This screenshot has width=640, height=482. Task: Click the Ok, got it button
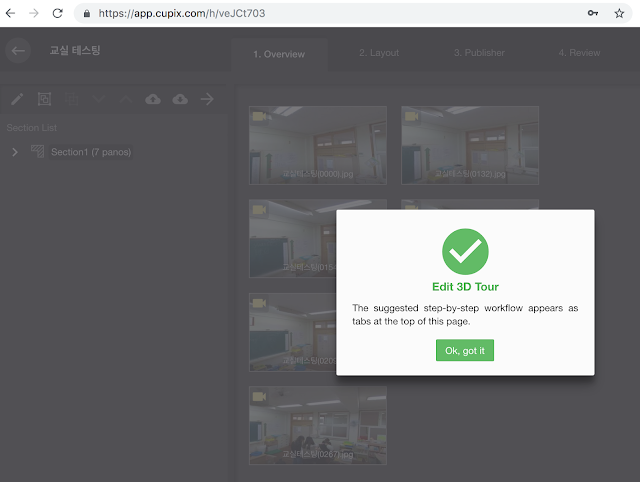tap(465, 350)
